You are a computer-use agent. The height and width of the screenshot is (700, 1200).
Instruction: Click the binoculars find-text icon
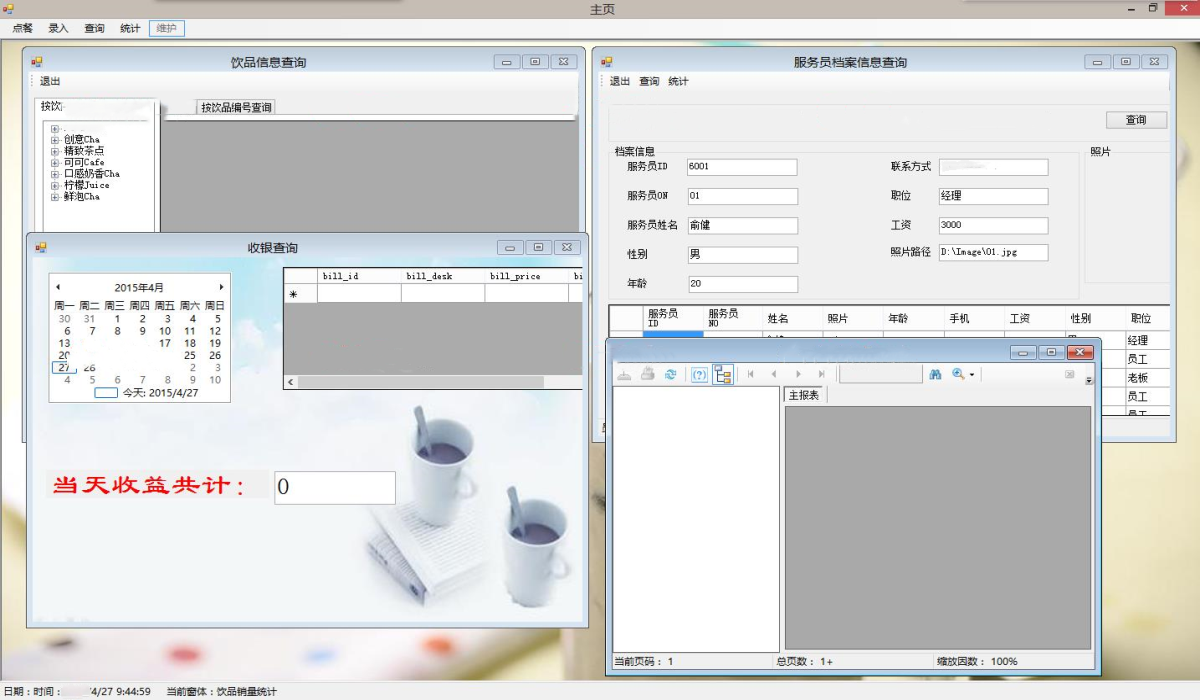[936, 374]
